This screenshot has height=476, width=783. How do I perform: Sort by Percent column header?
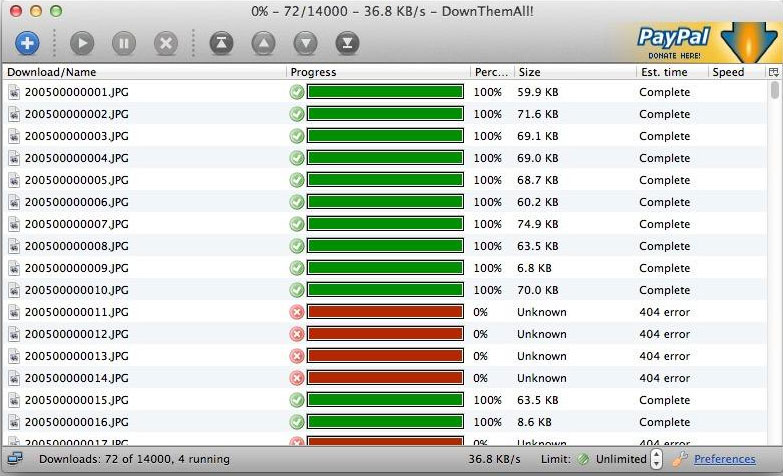491,72
